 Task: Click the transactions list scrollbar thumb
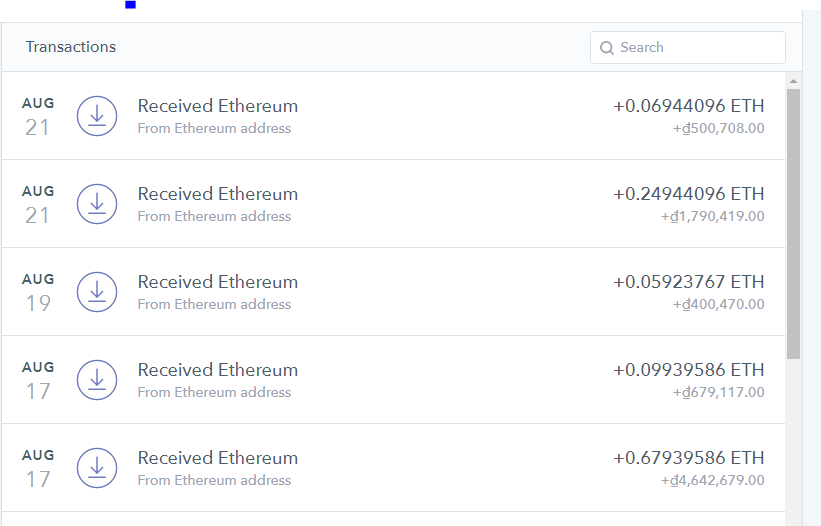tap(793, 220)
